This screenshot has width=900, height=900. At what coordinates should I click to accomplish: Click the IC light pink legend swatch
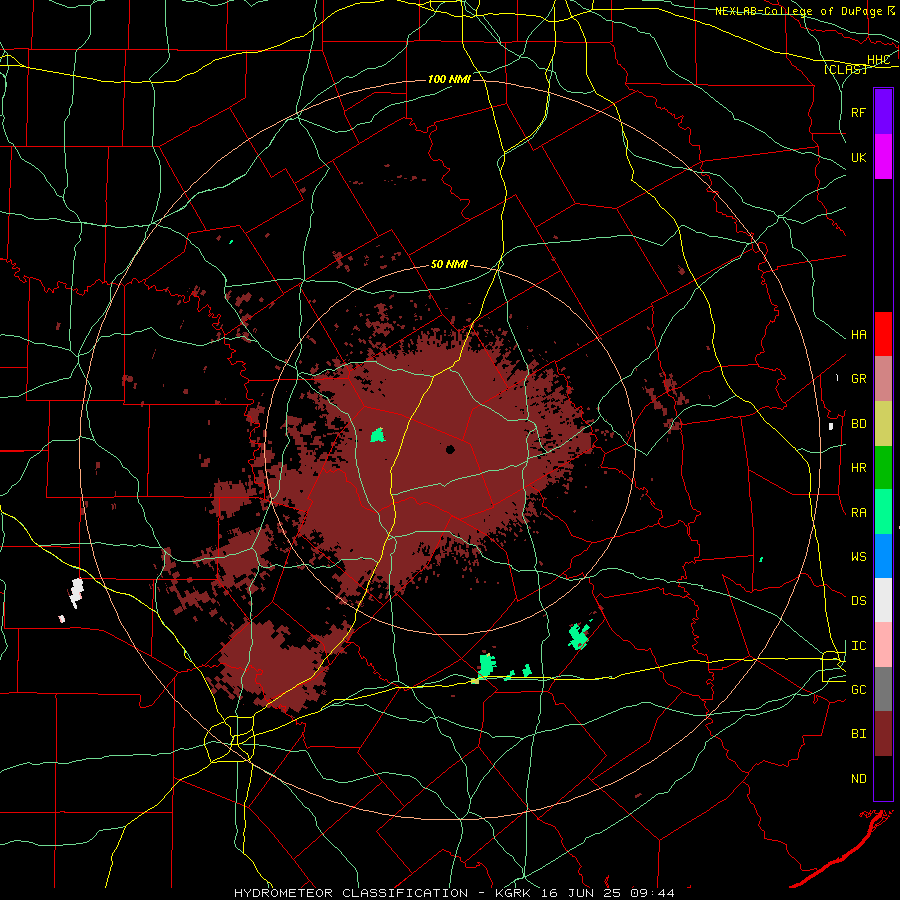point(883,645)
